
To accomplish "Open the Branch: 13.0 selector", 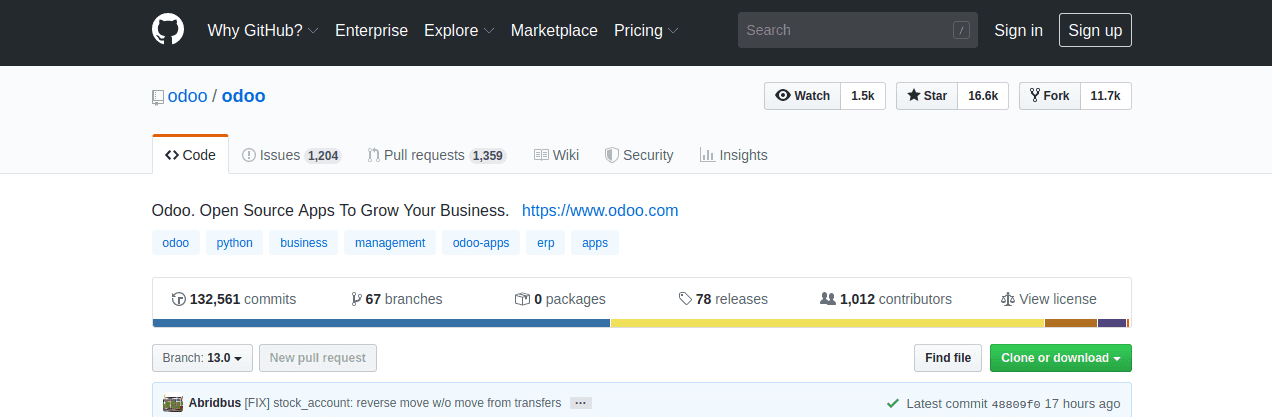I will 201,358.
